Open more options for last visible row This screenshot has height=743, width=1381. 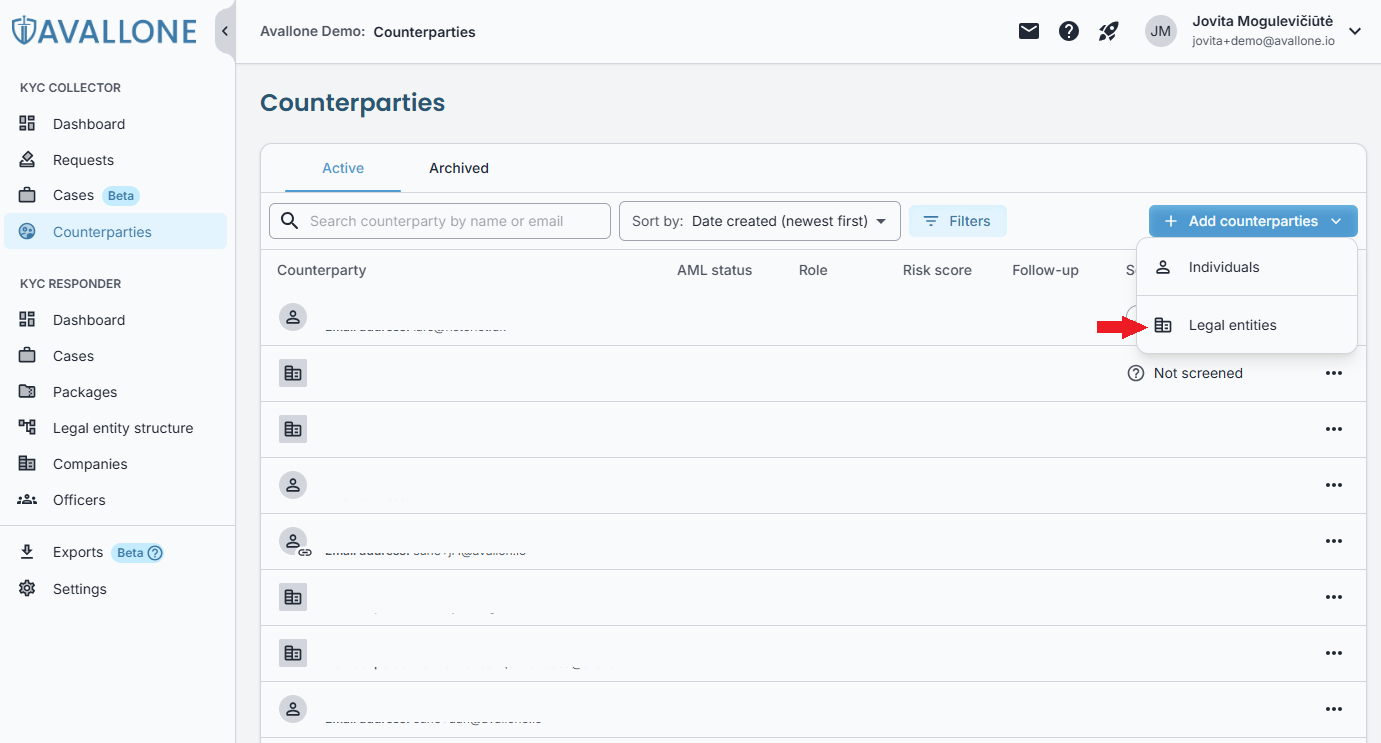point(1333,709)
